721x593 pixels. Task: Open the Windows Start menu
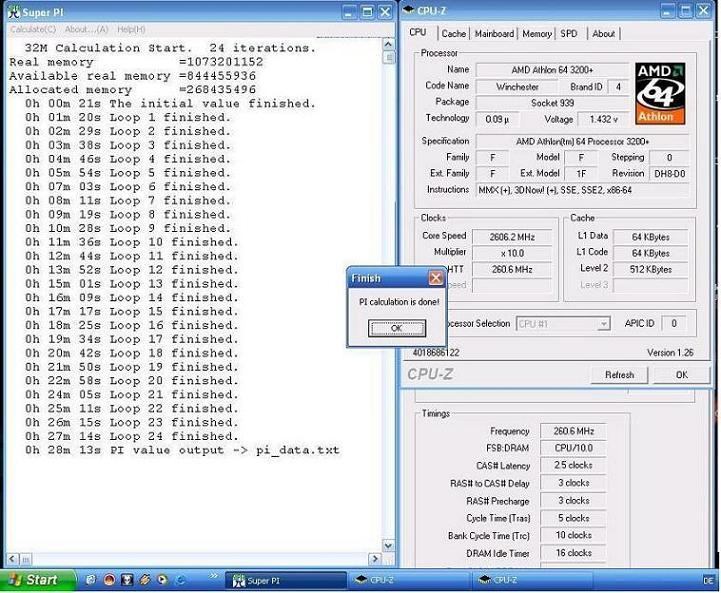[x=38, y=580]
